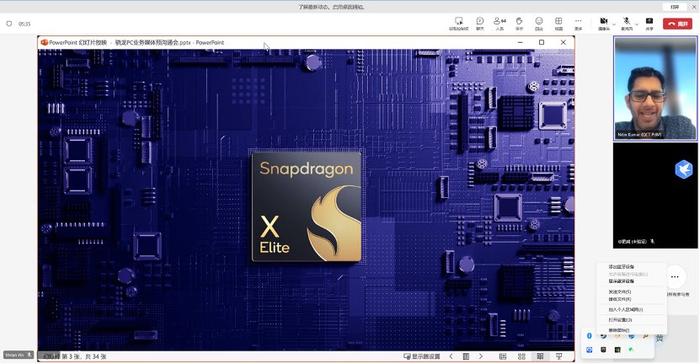The image size is (700, 364).
Task: Toggle the camera on or off
Action: (x=604, y=23)
